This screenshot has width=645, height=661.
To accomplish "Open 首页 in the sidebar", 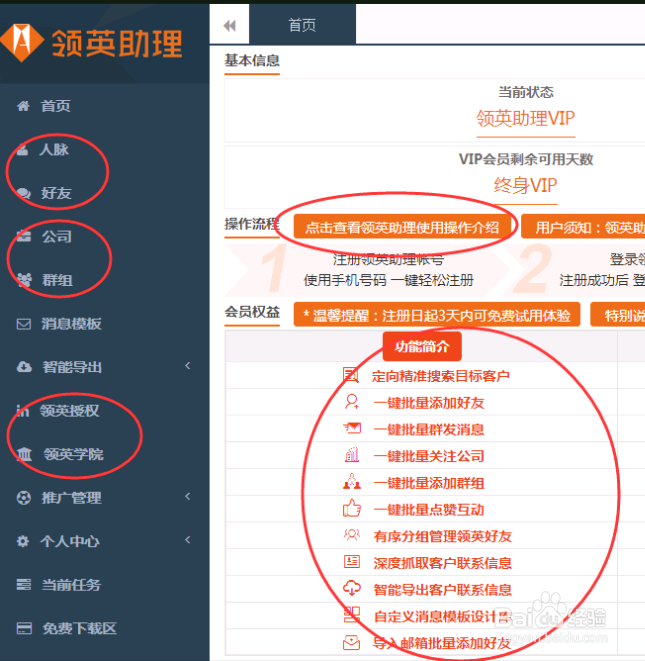I will point(55,106).
